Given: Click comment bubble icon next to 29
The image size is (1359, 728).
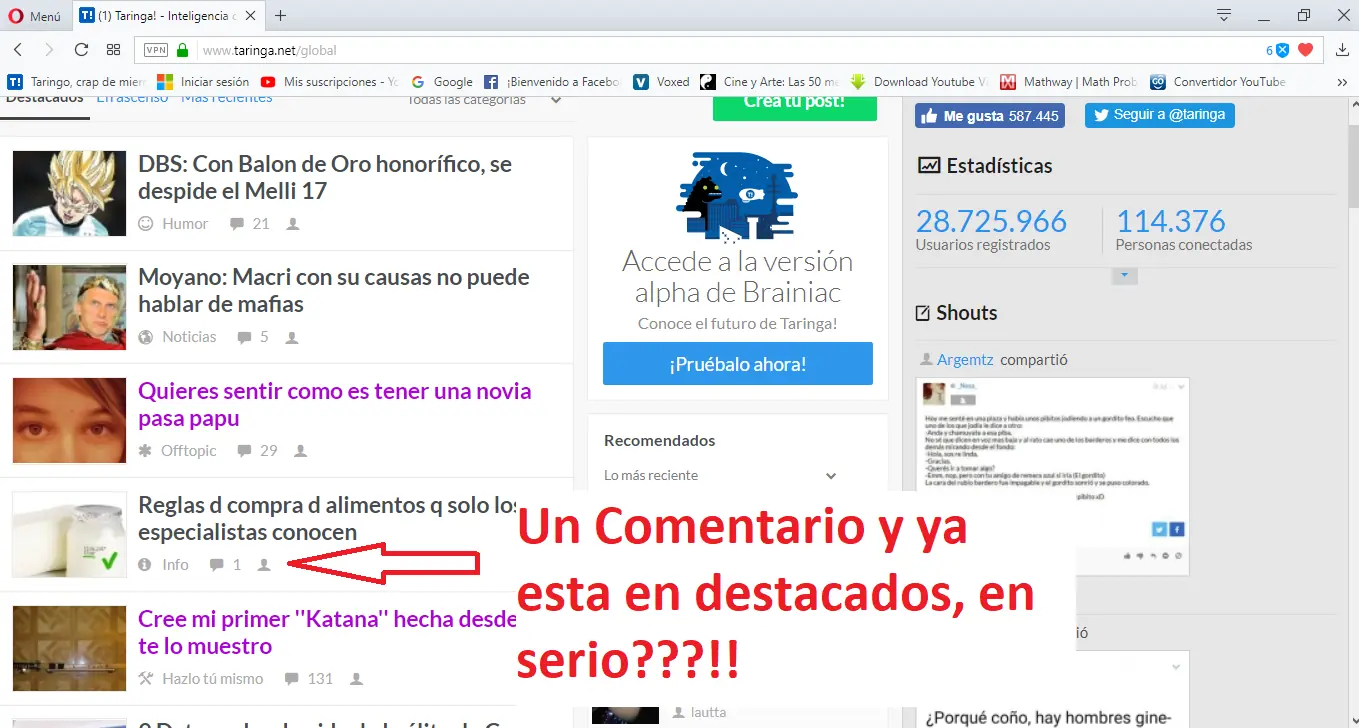Looking at the screenshot, I should coord(244,451).
